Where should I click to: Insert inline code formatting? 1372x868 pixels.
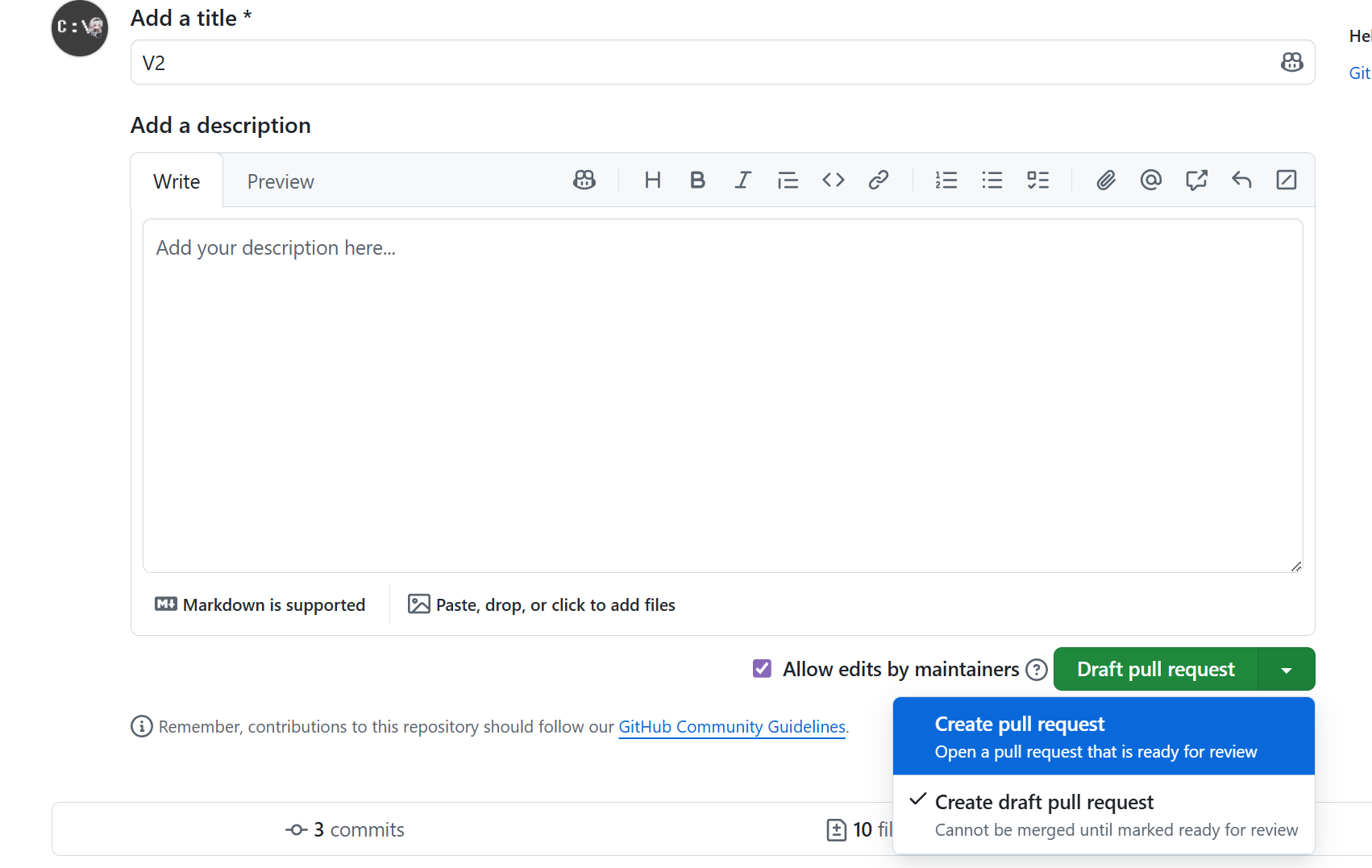point(833,180)
